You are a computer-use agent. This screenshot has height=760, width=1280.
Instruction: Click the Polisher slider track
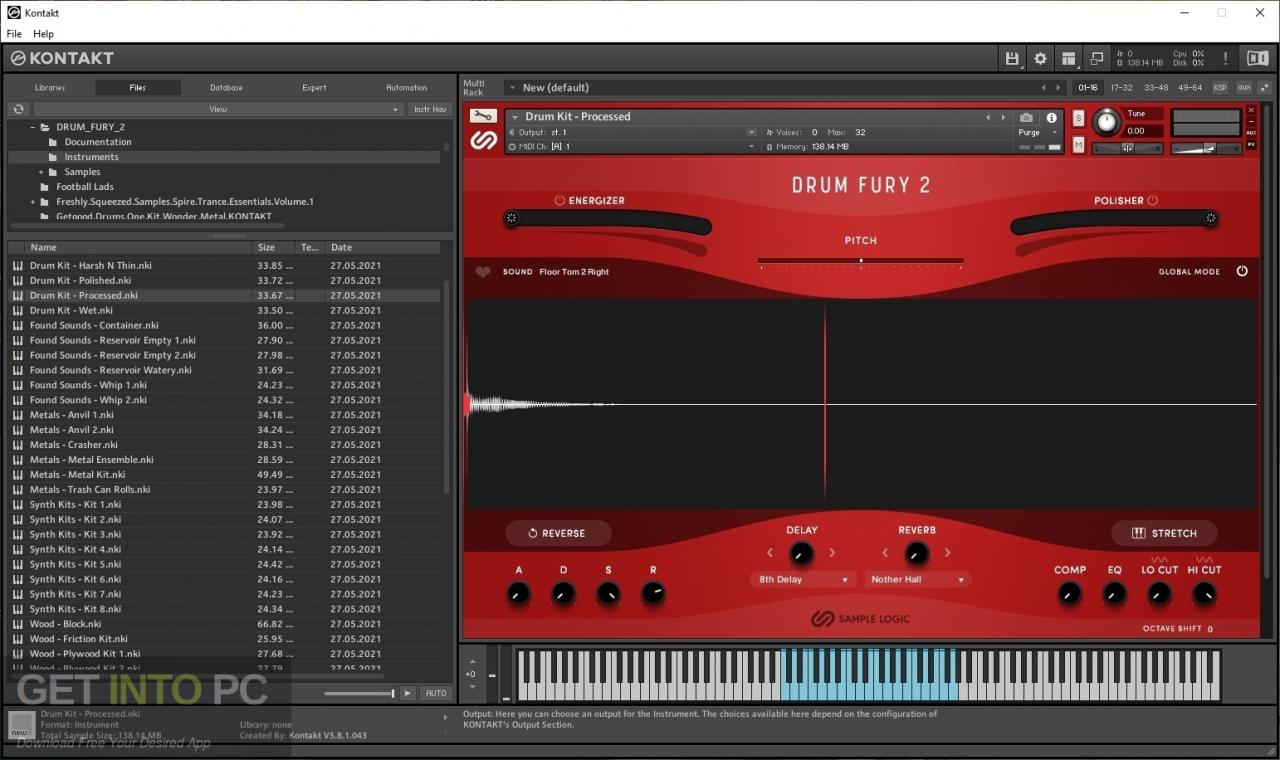coord(1115,223)
